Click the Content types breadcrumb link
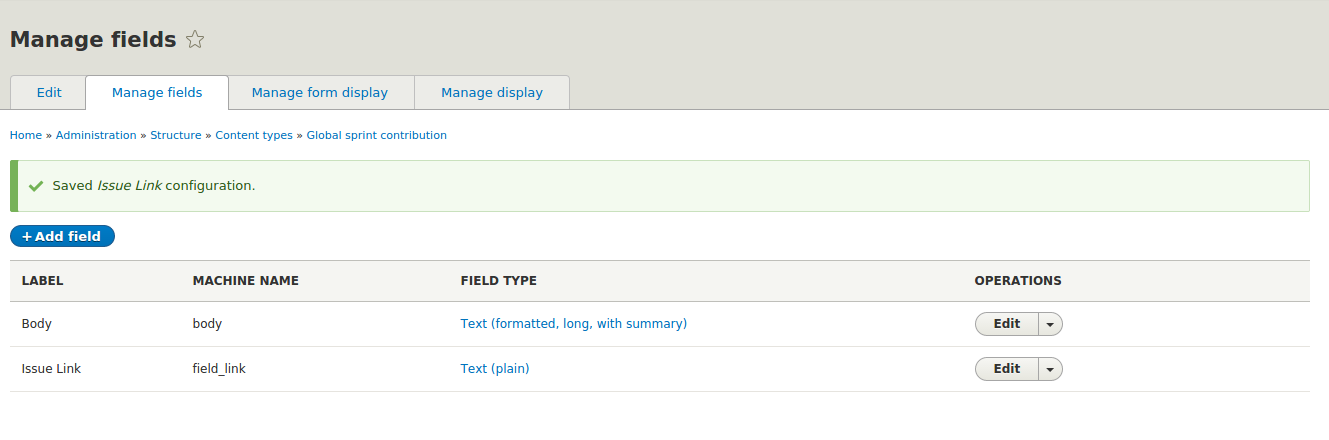 pyautogui.click(x=254, y=135)
